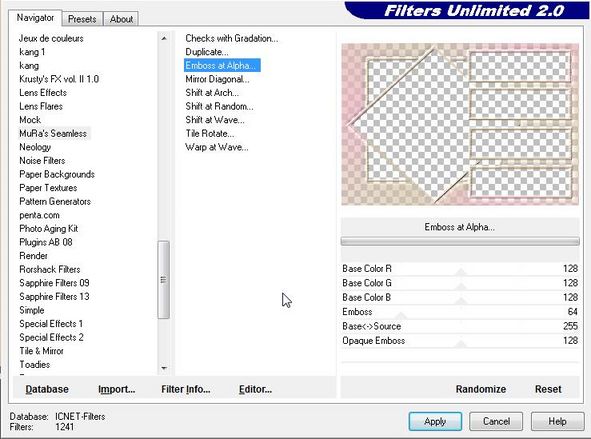Open Help for Filters Unlimited
Image resolution: width=591 pixels, height=439 pixels.
point(557,421)
